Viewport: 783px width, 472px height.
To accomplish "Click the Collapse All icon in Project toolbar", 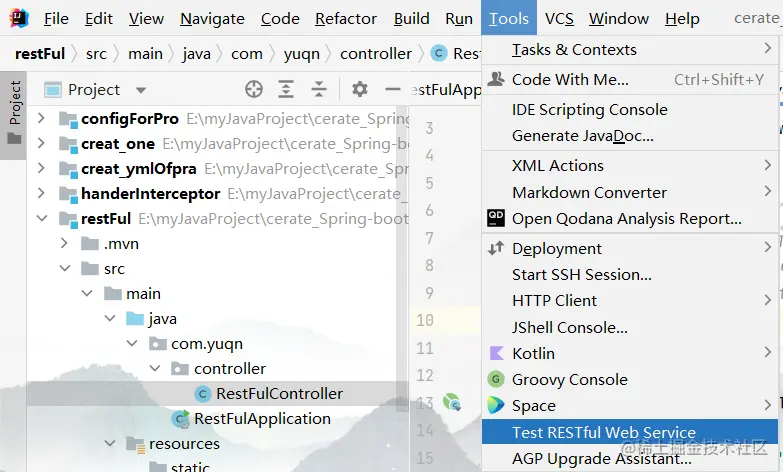I will 319,89.
